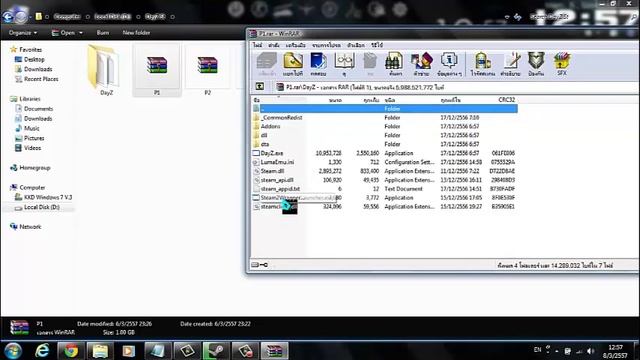
Task: Click the key icon in WinRAR status bar
Action: click(264, 265)
